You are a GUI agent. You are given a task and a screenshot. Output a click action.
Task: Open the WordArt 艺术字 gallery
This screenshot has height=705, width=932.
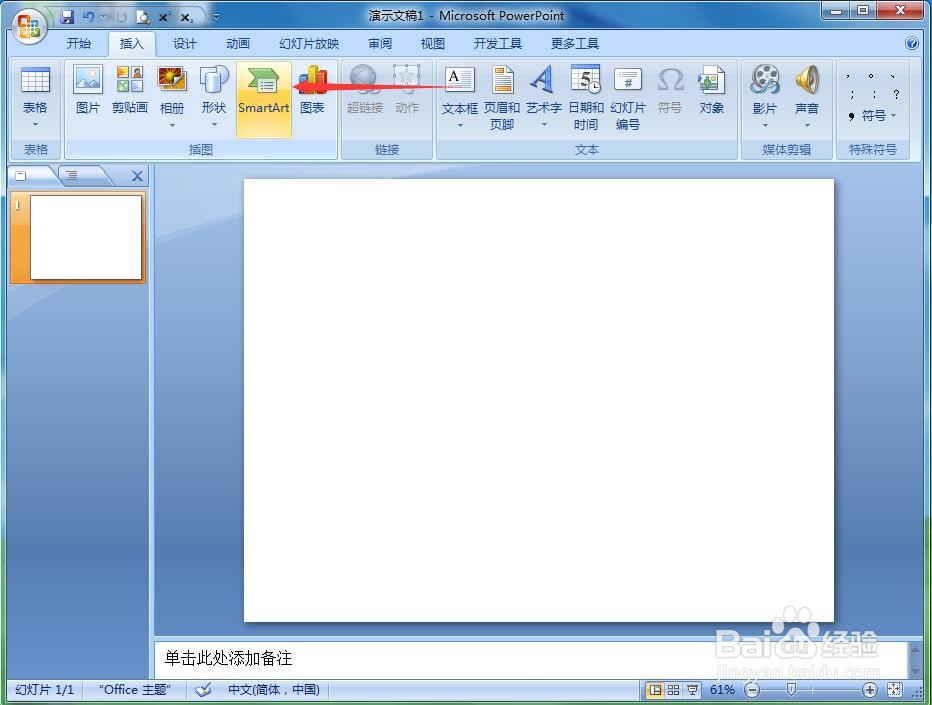click(x=543, y=98)
